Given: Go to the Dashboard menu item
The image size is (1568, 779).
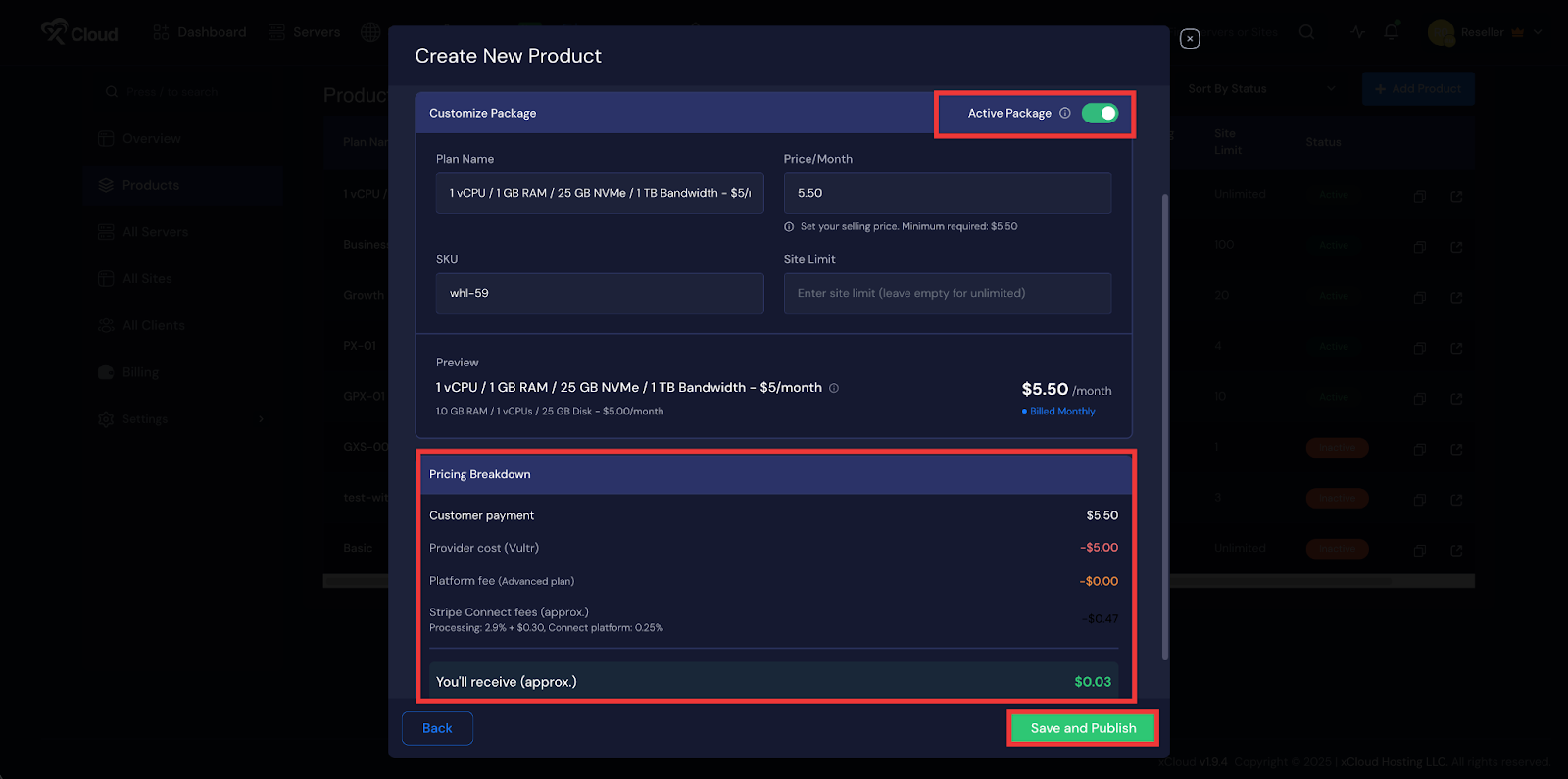Looking at the screenshot, I should coord(200,32).
